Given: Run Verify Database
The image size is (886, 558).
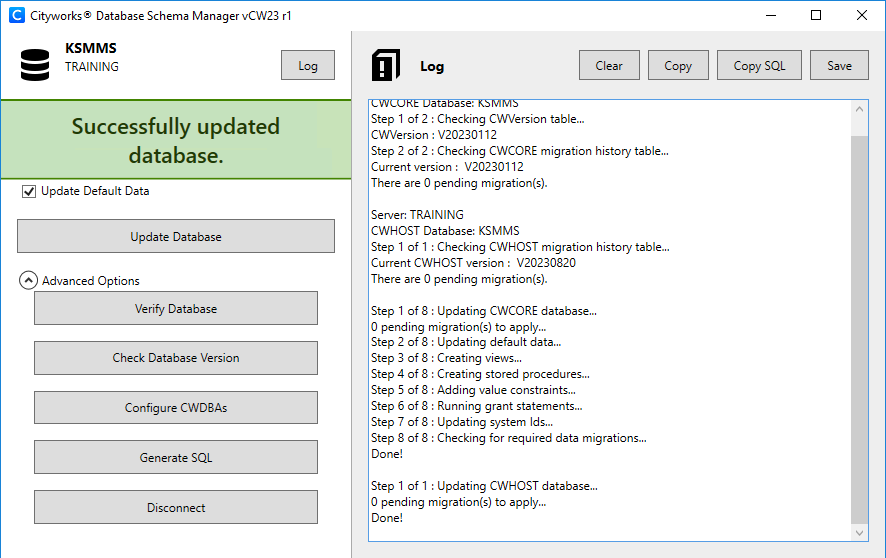Looking at the screenshot, I should pyautogui.click(x=176, y=309).
